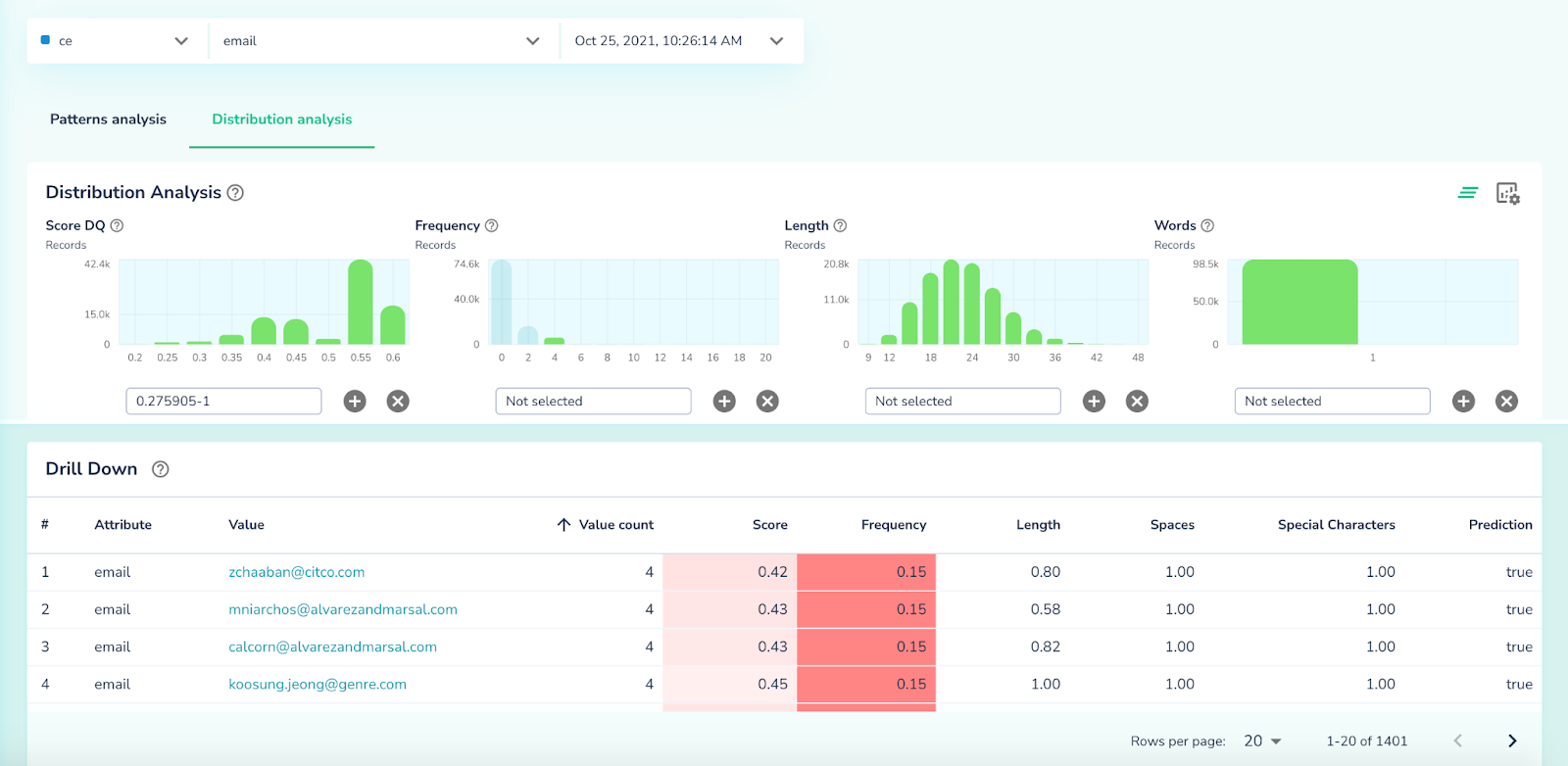
Task: Click the Frequency 'Not selected' field
Action: tap(593, 402)
